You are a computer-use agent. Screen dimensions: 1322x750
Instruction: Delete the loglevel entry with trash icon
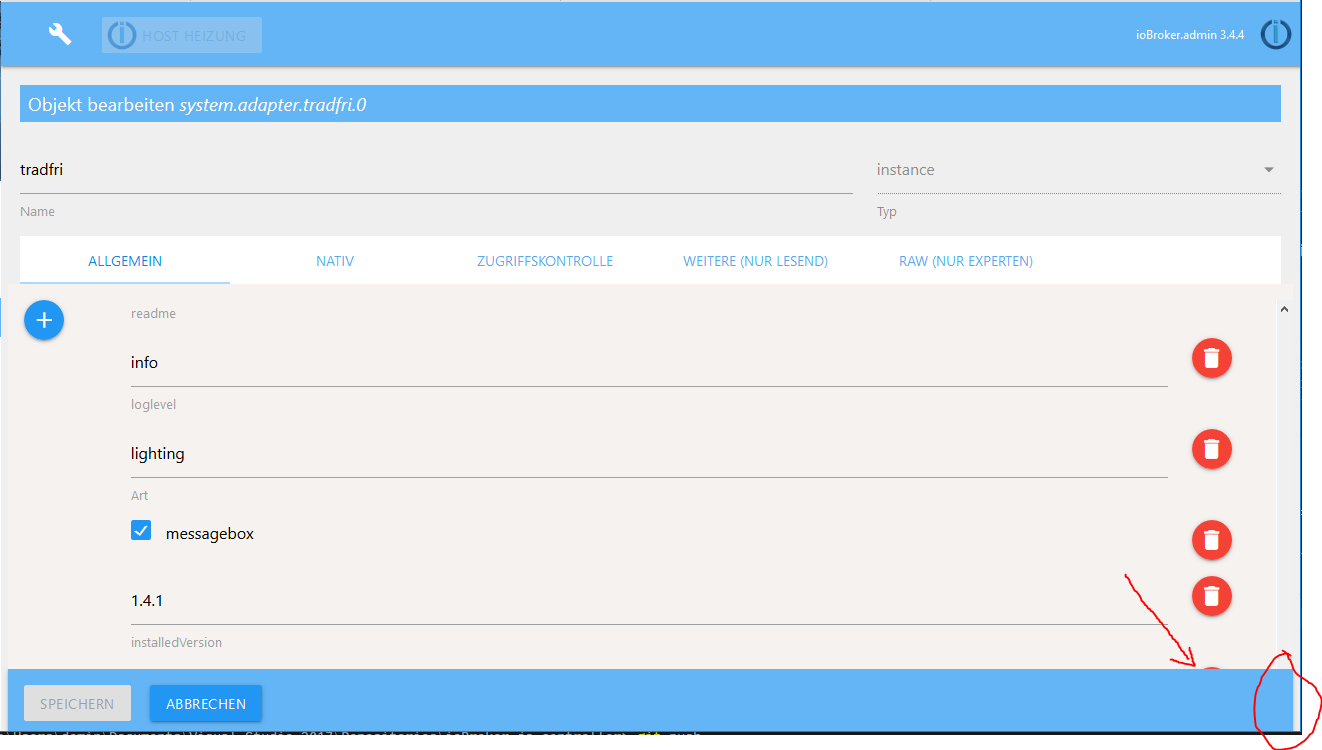pyautogui.click(x=1211, y=449)
